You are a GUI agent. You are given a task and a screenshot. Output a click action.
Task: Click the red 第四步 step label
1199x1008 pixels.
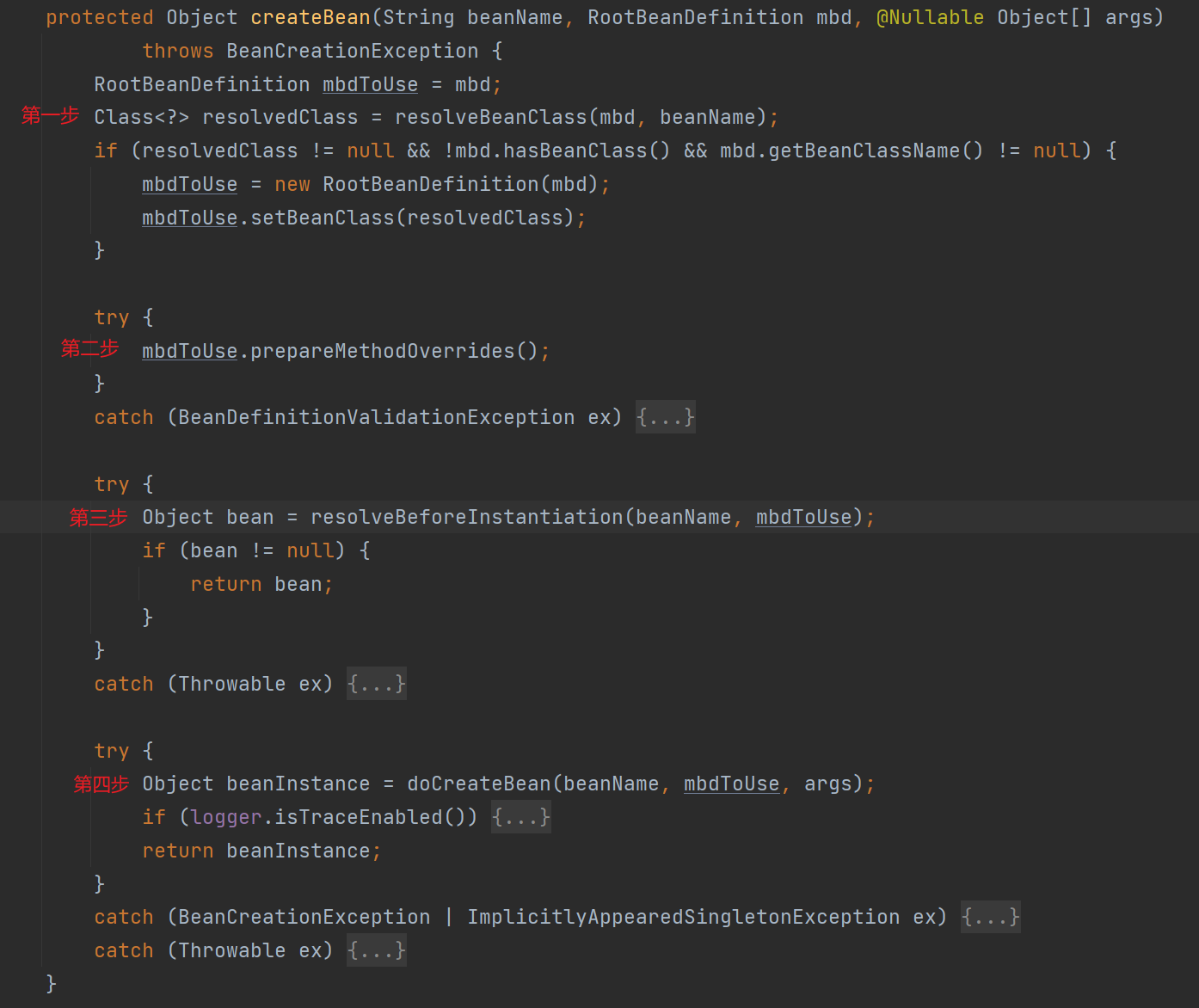tap(101, 784)
